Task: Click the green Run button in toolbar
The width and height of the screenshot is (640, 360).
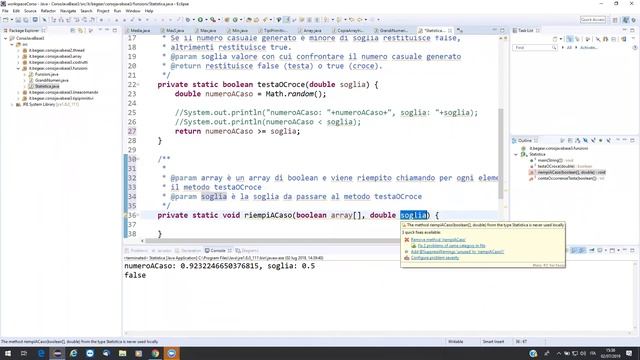Action: click(x=200, y=20)
